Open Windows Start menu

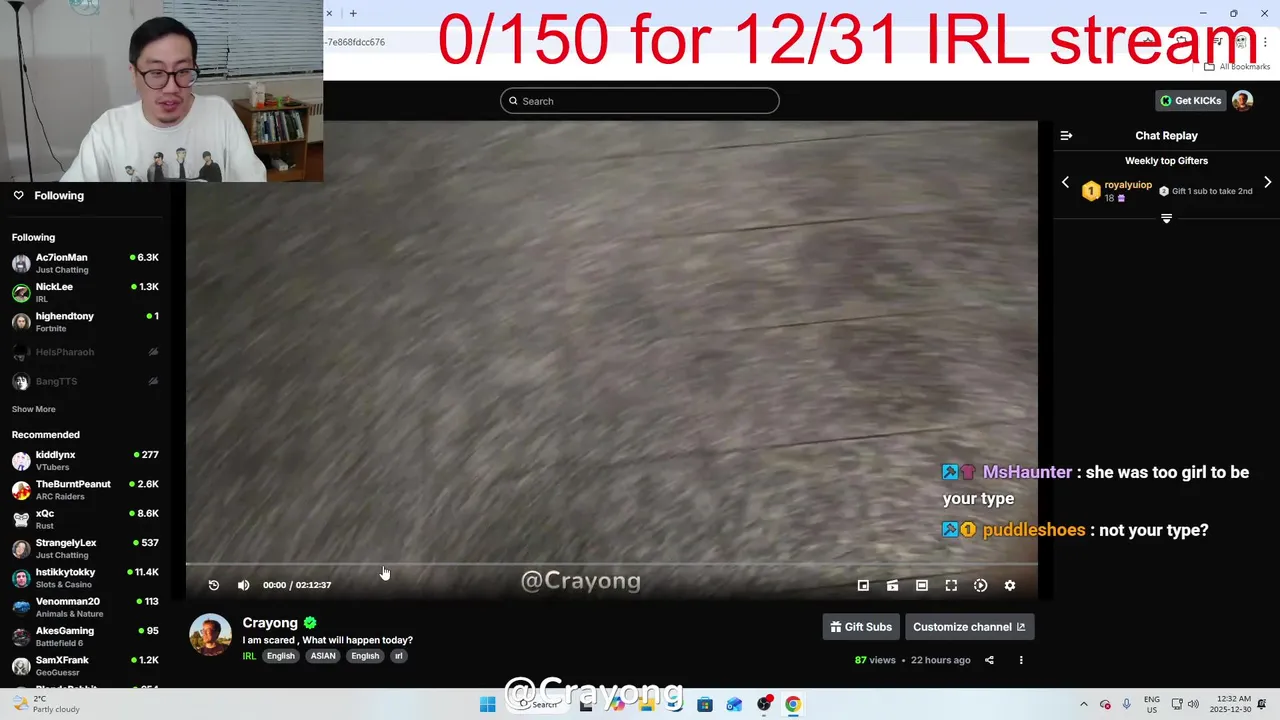click(487, 704)
